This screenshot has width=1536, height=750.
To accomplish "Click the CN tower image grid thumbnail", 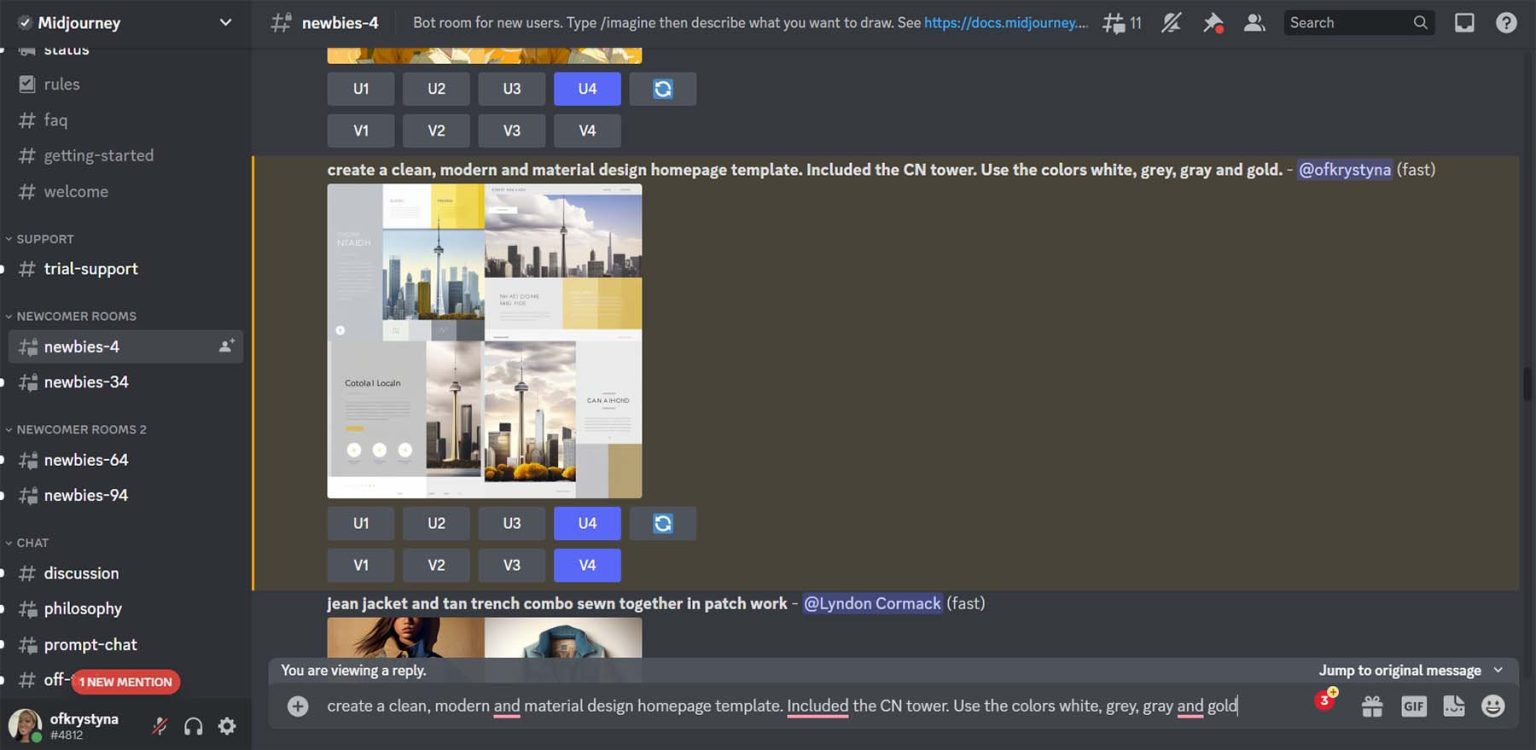I will click(484, 340).
